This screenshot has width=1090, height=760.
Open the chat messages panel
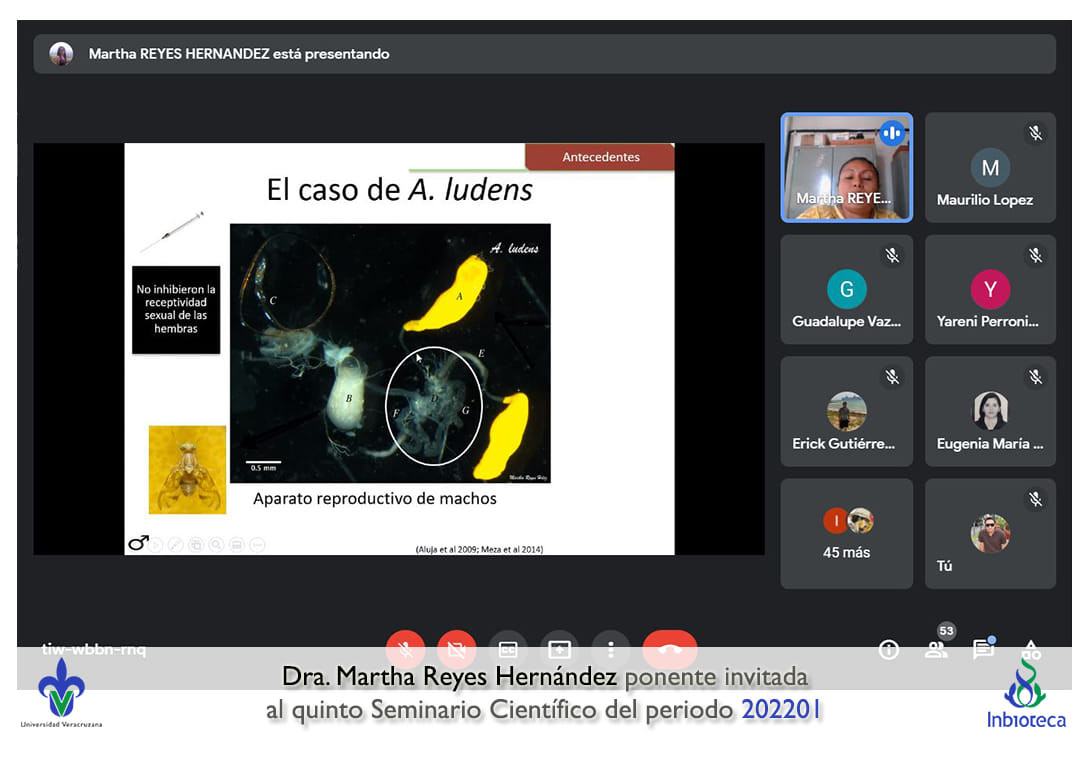(x=983, y=650)
